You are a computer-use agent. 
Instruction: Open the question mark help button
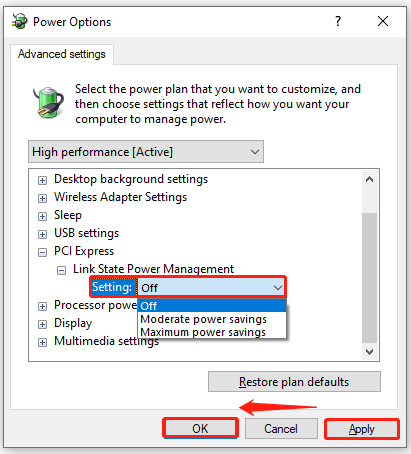click(338, 21)
